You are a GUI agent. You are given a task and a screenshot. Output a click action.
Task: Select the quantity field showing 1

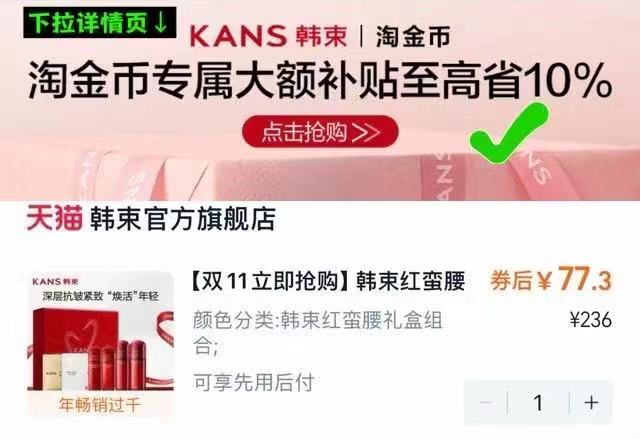click(x=539, y=402)
